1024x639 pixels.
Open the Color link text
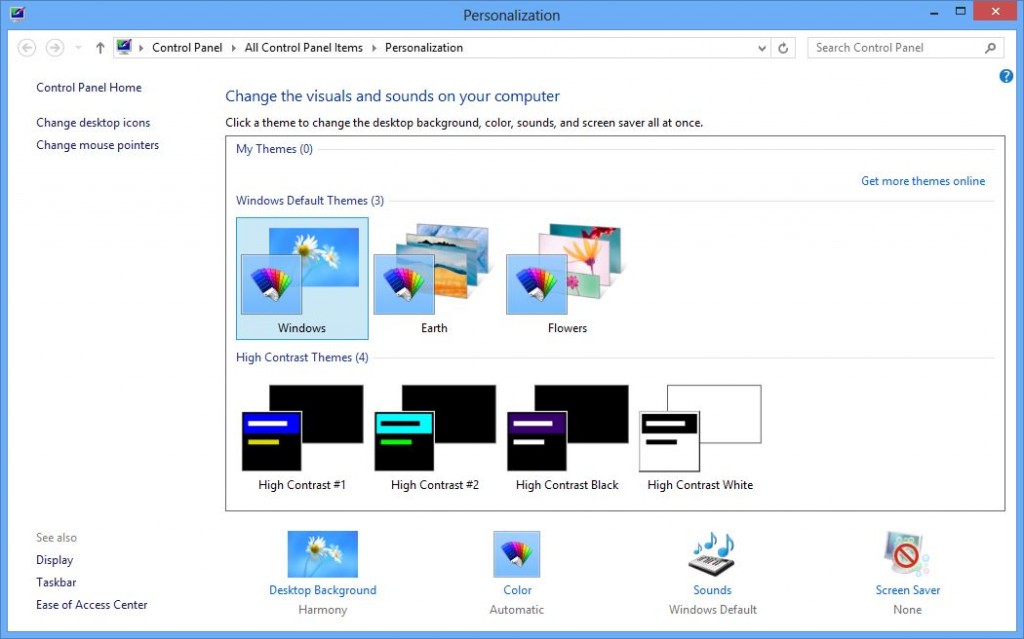pyautogui.click(x=517, y=590)
